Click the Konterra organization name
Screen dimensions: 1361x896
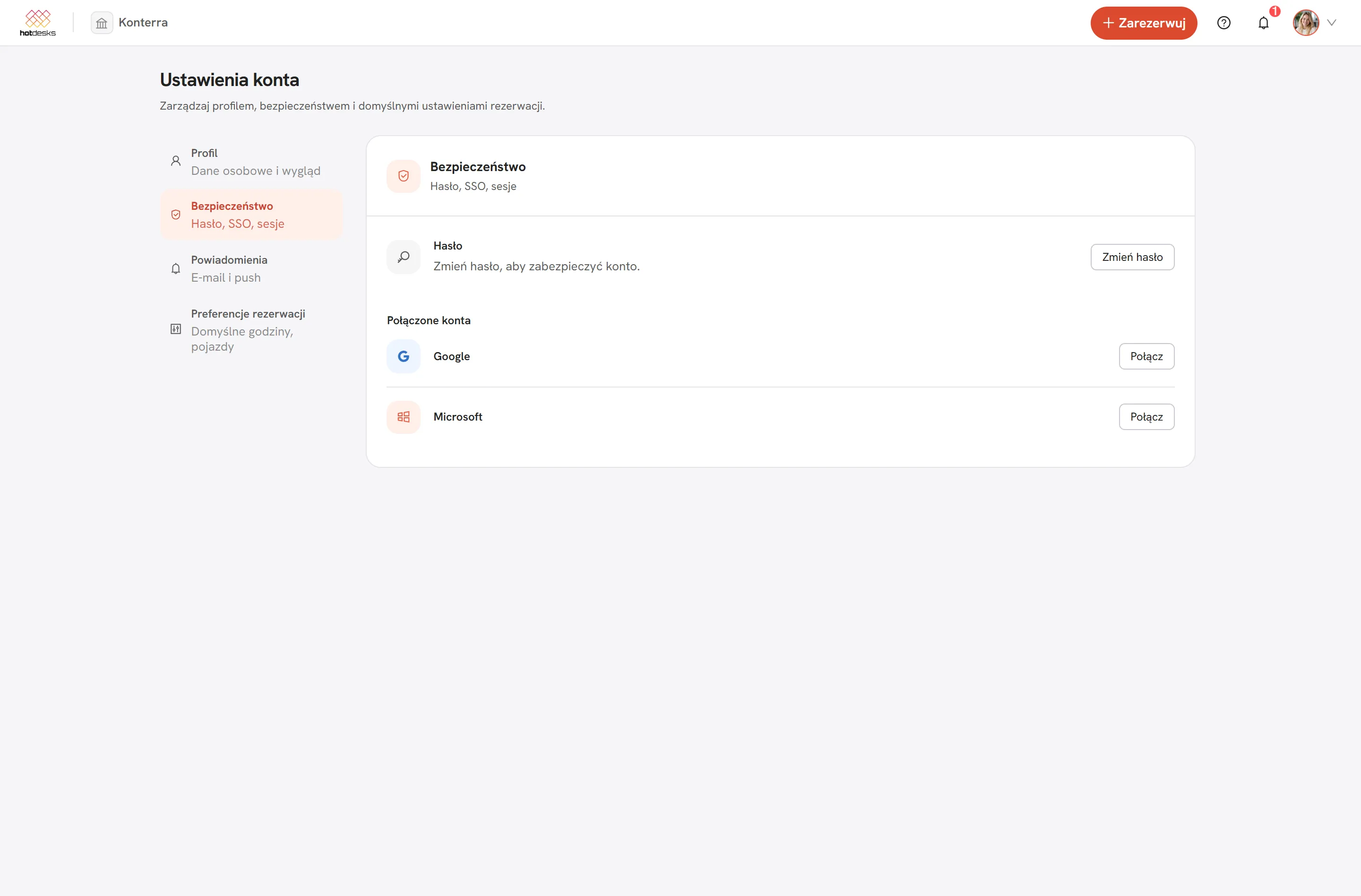click(x=143, y=23)
